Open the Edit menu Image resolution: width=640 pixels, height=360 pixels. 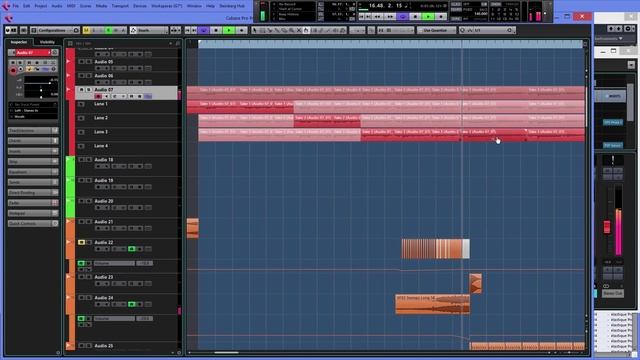point(27,6)
